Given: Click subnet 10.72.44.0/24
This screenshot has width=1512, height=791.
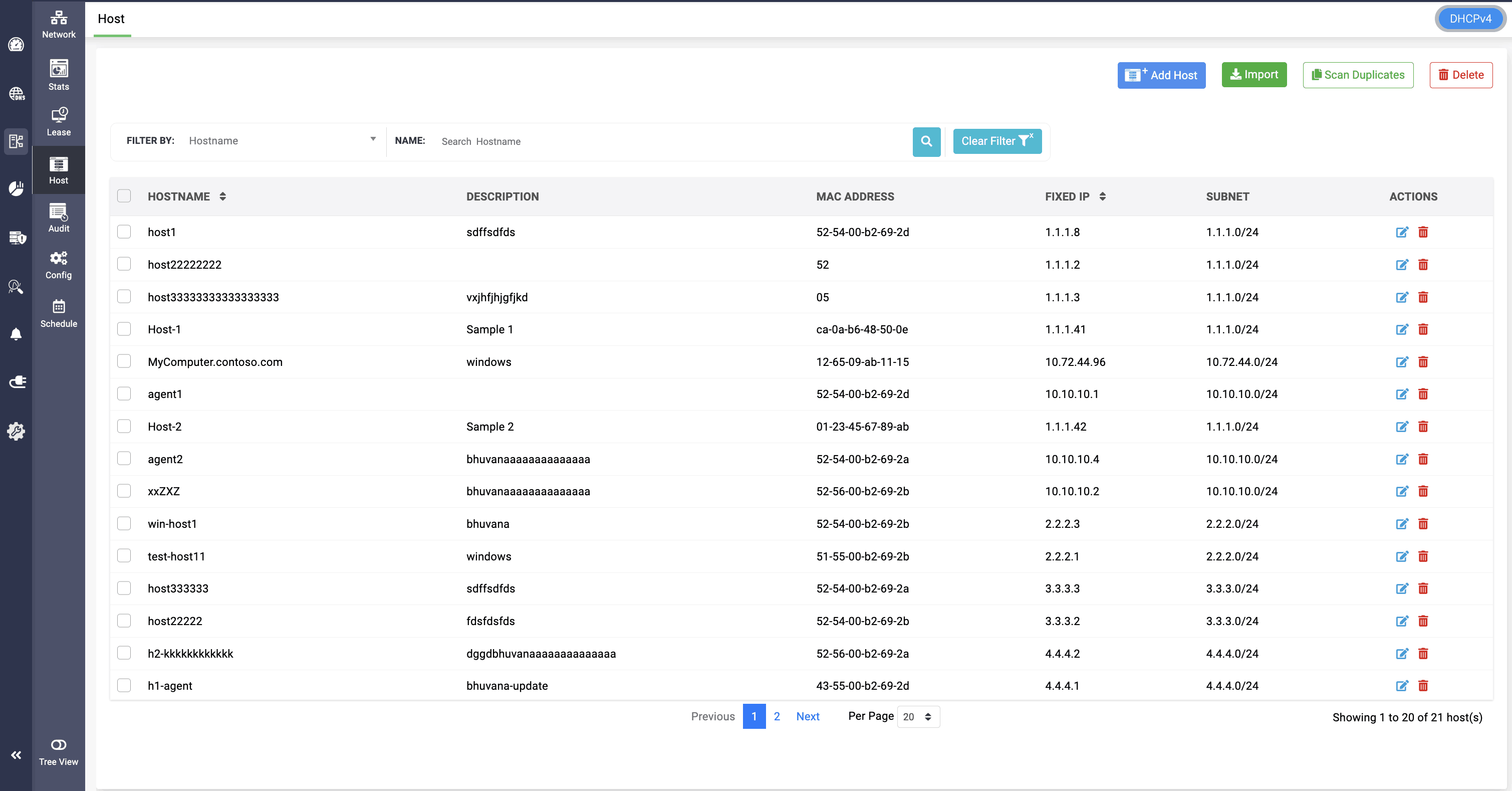Looking at the screenshot, I should point(1242,362).
